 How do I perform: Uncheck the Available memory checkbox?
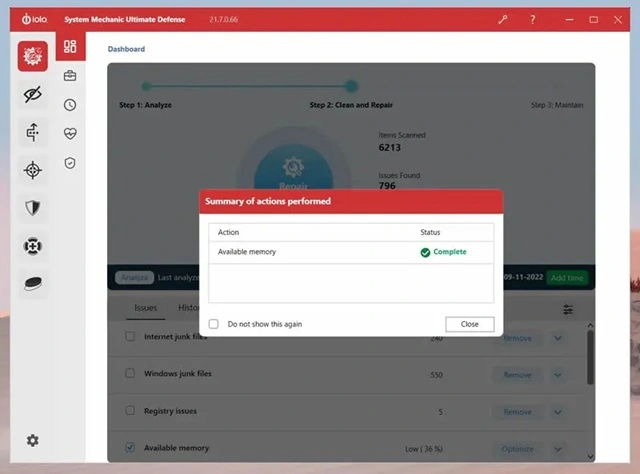[130, 448]
